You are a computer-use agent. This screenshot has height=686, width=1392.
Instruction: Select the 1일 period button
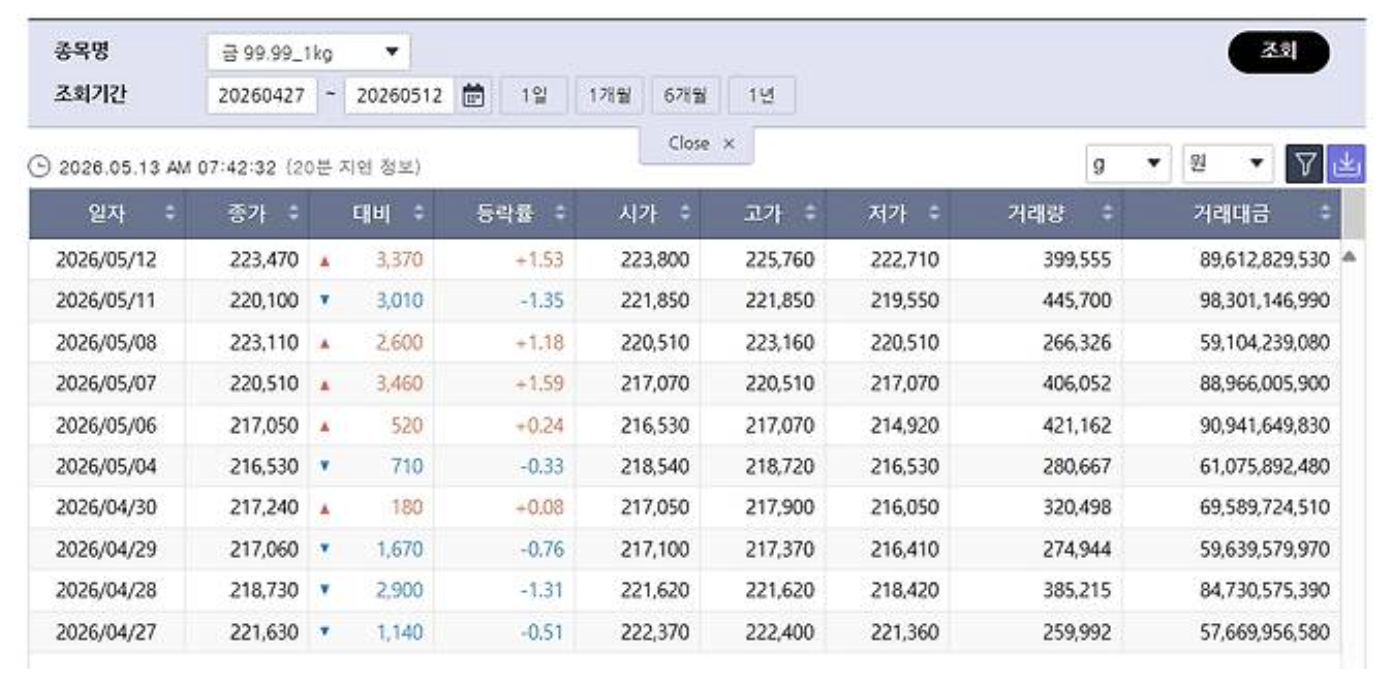[533, 97]
